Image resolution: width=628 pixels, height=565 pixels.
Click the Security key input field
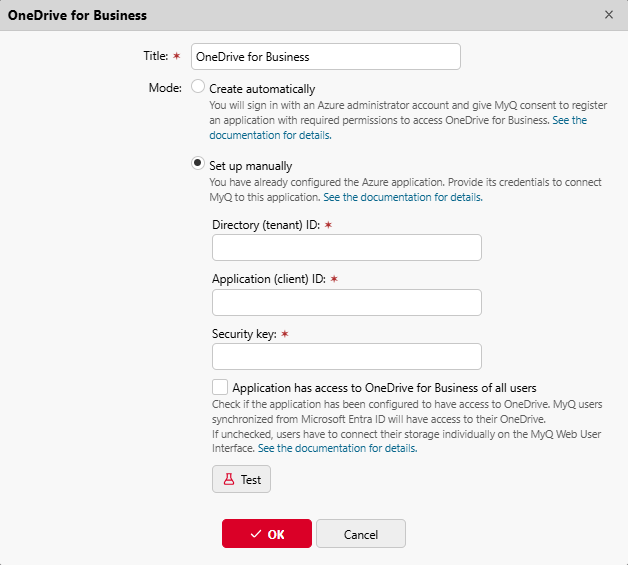click(x=346, y=357)
